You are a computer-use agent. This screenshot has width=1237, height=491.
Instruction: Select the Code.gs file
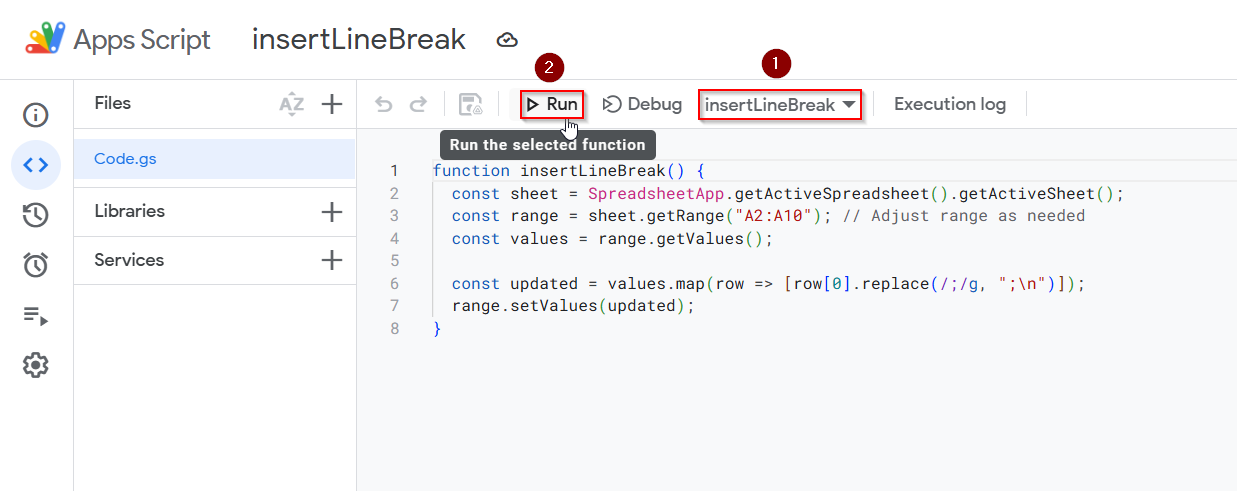[x=215, y=159]
